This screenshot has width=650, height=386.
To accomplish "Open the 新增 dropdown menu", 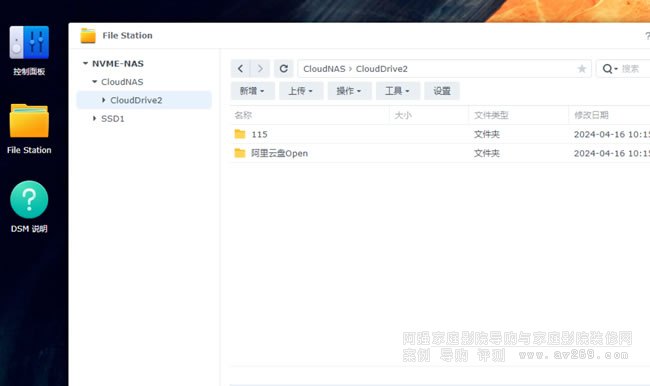I will [x=252, y=91].
